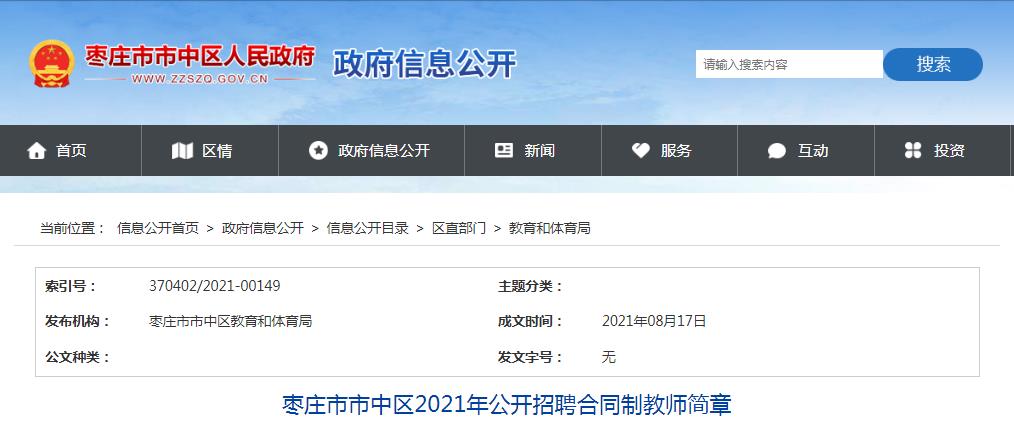This screenshot has height=441, width=1014.
Task: Click the 主题分类 label
Action: tap(530, 286)
